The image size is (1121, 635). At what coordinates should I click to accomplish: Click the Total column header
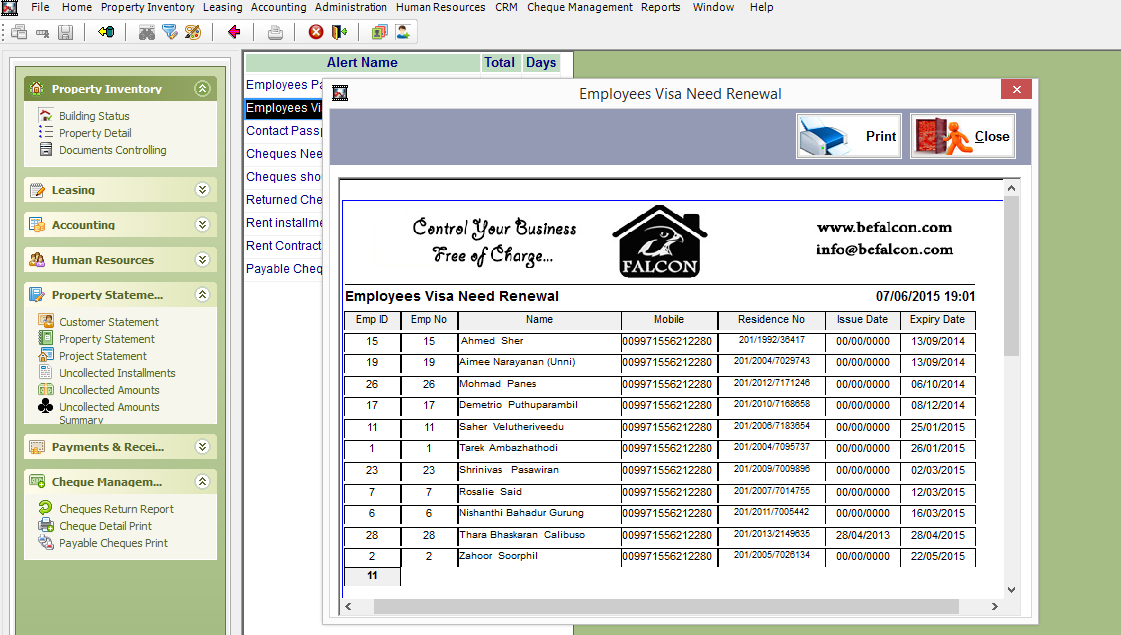click(499, 62)
